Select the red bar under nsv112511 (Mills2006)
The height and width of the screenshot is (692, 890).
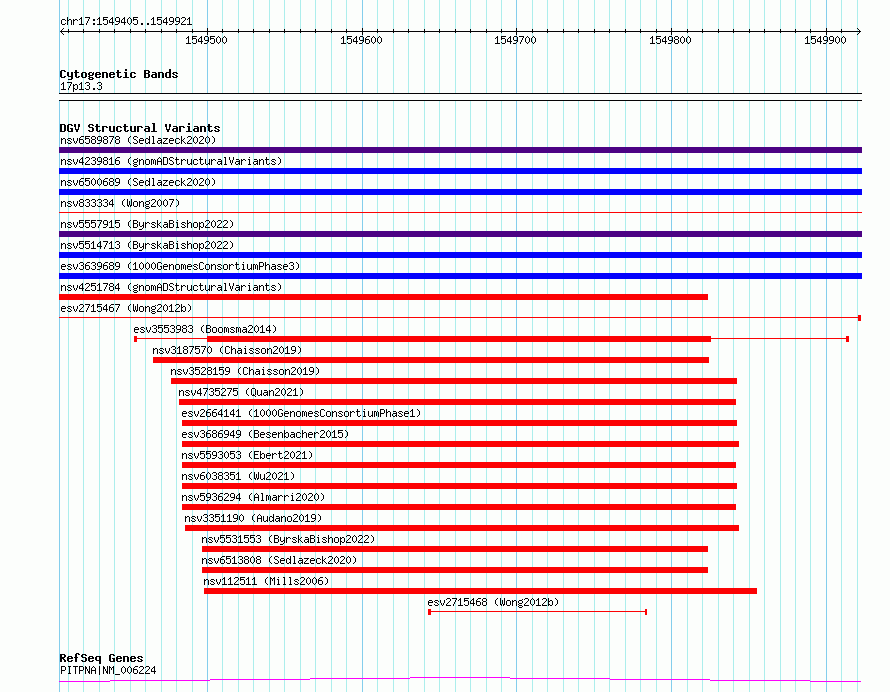480,591
